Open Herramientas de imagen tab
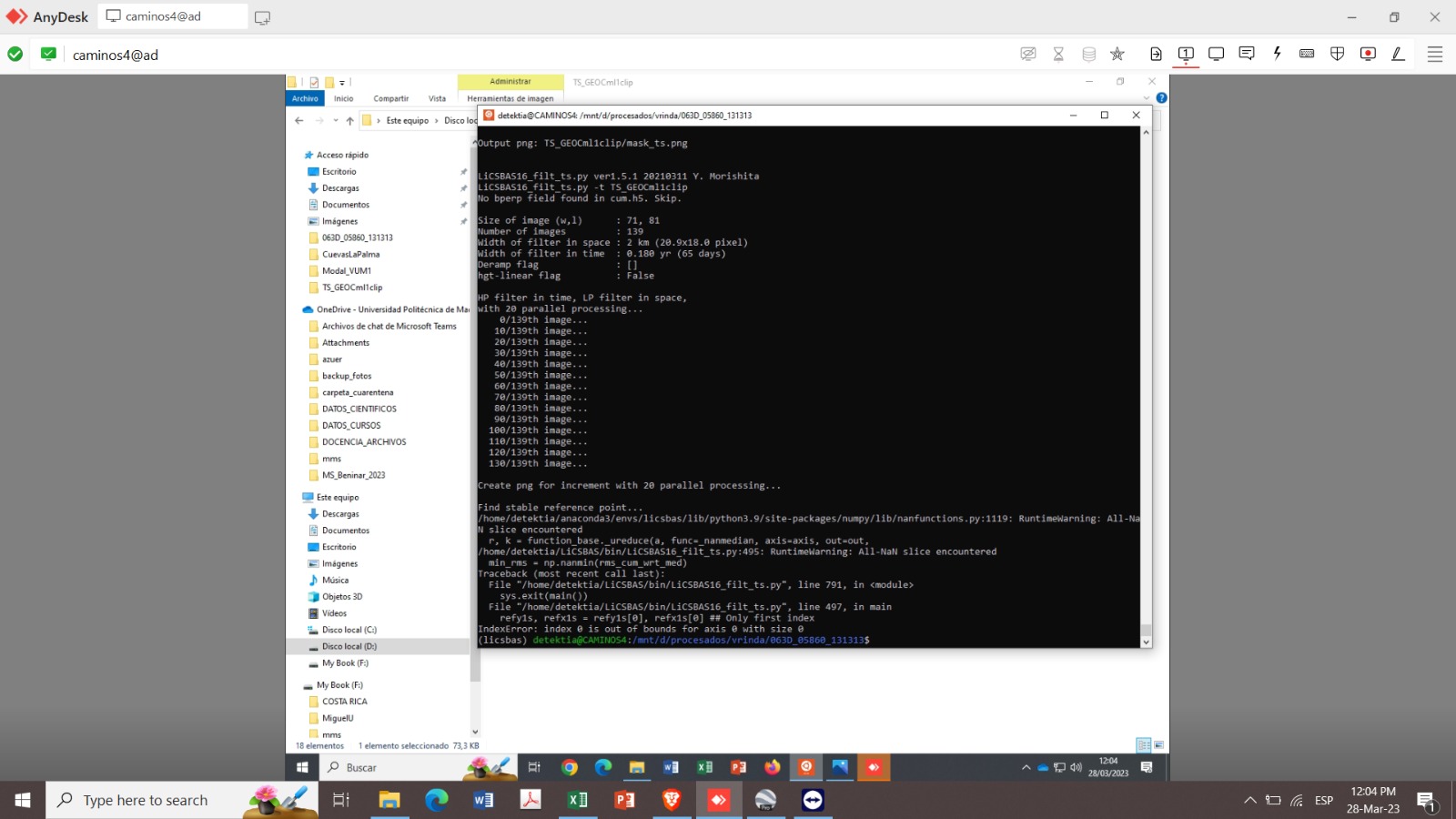1456x819 pixels. coord(511,98)
